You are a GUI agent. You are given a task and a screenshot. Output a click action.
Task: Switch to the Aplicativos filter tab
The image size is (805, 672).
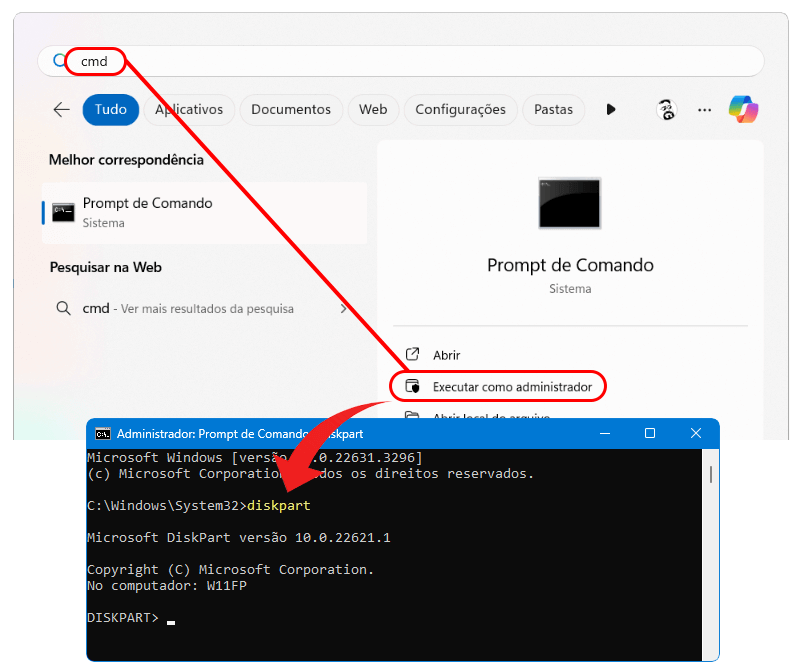click(189, 109)
